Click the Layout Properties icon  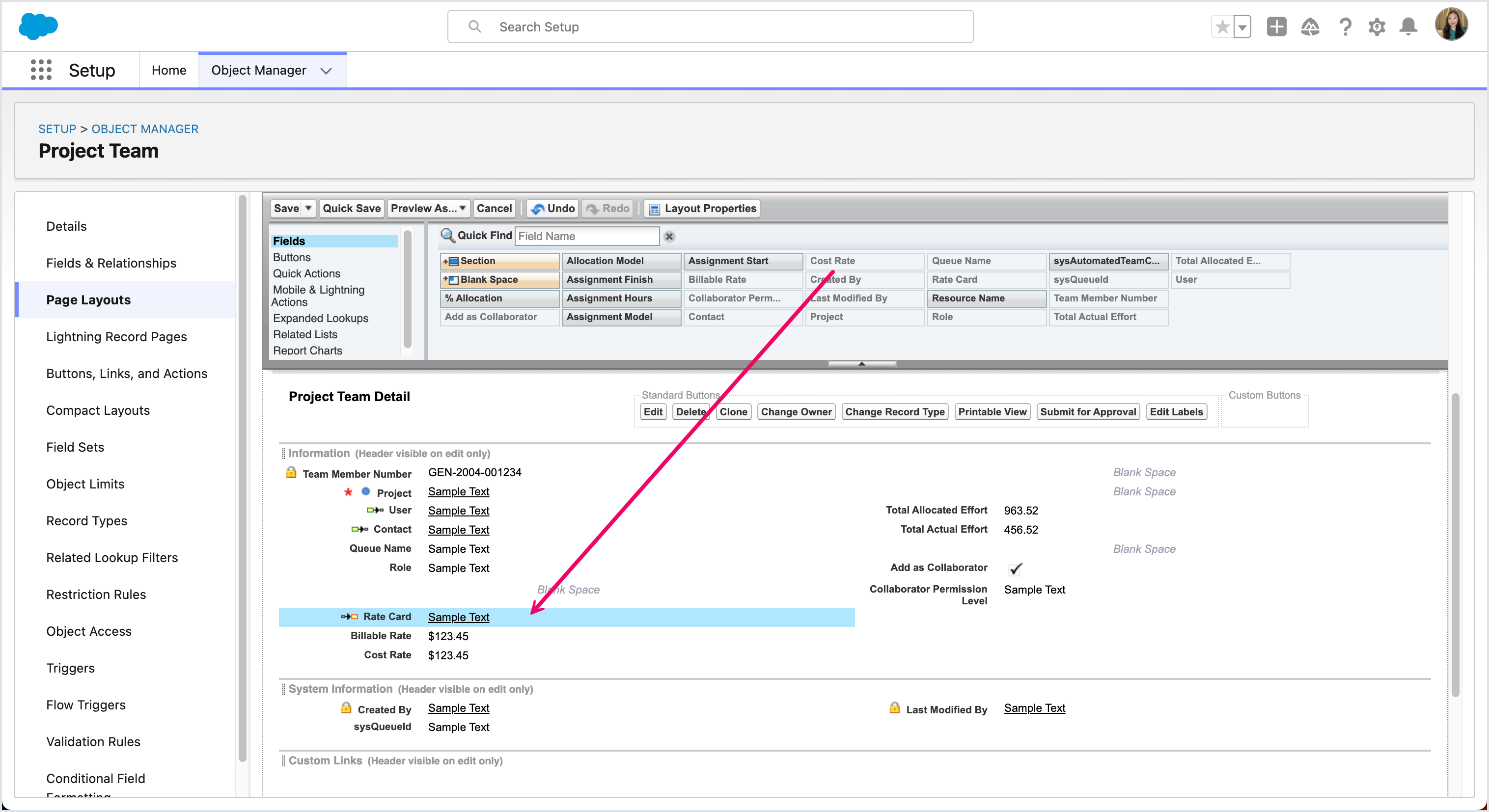[x=654, y=209]
